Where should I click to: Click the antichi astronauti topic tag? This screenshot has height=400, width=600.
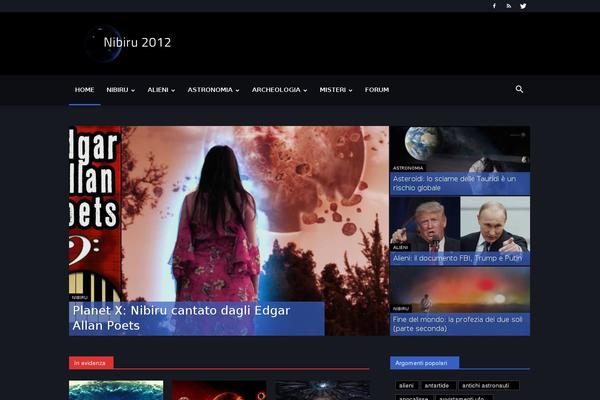489,385
